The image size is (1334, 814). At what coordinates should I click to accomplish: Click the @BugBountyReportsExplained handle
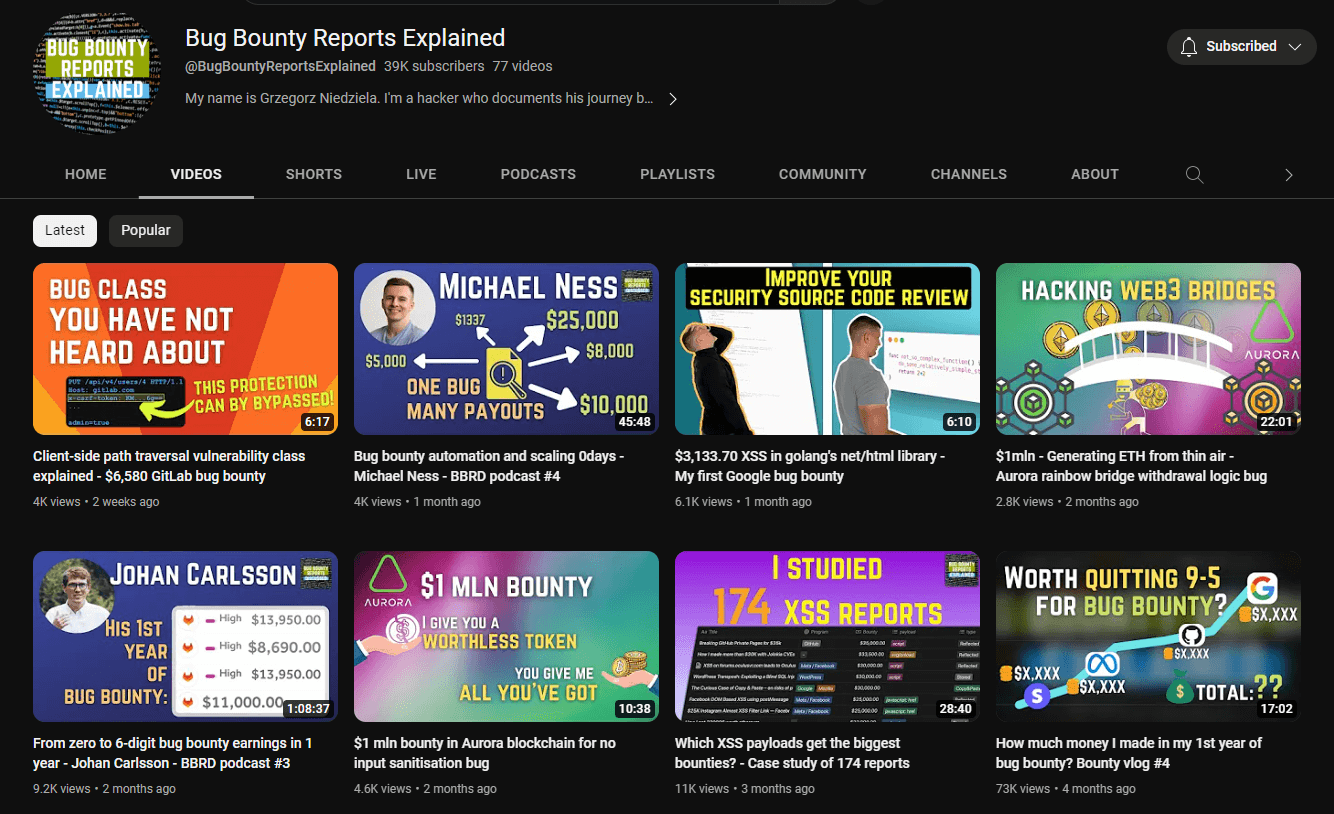(x=280, y=66)
